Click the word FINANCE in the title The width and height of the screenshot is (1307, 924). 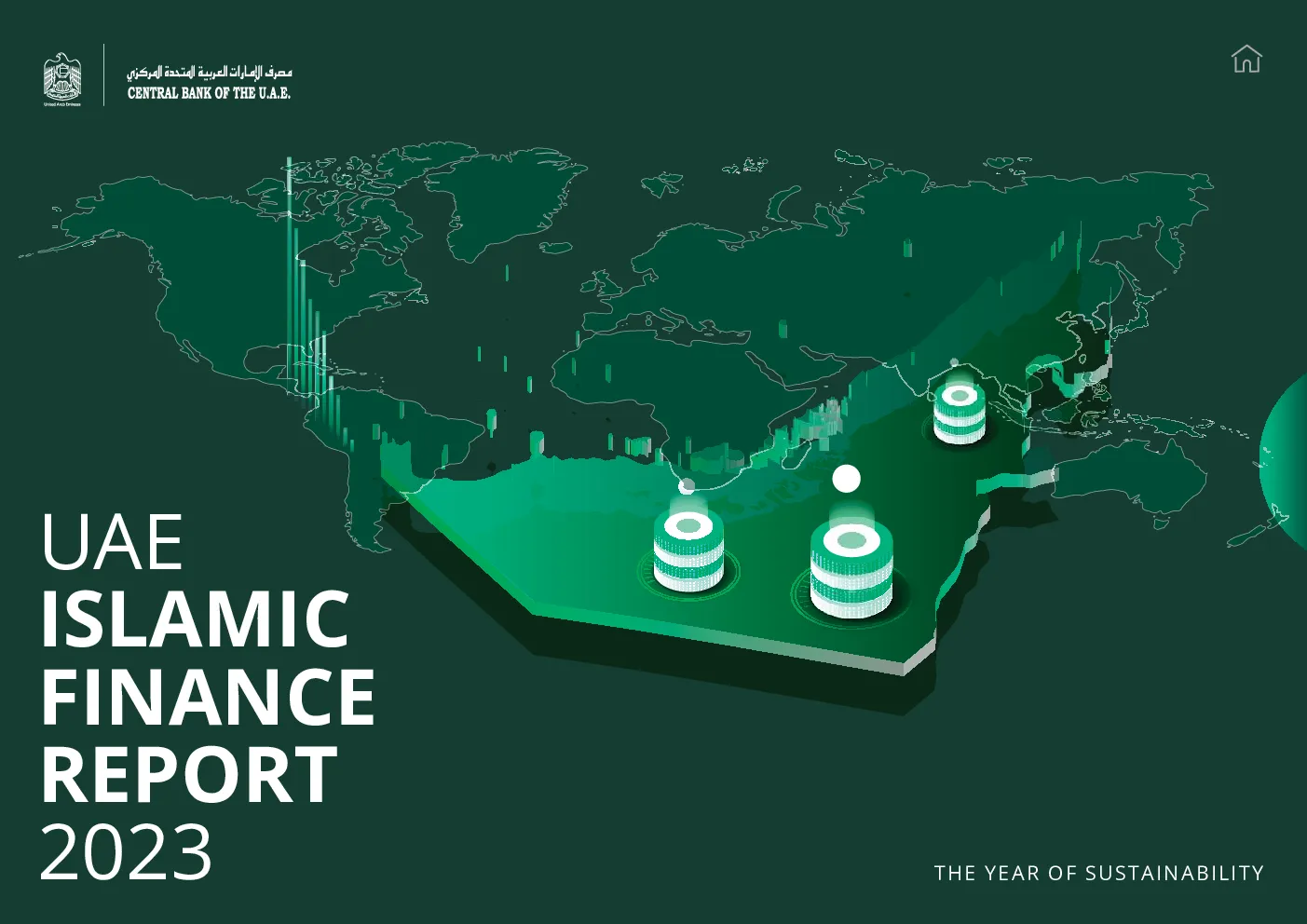208,697
